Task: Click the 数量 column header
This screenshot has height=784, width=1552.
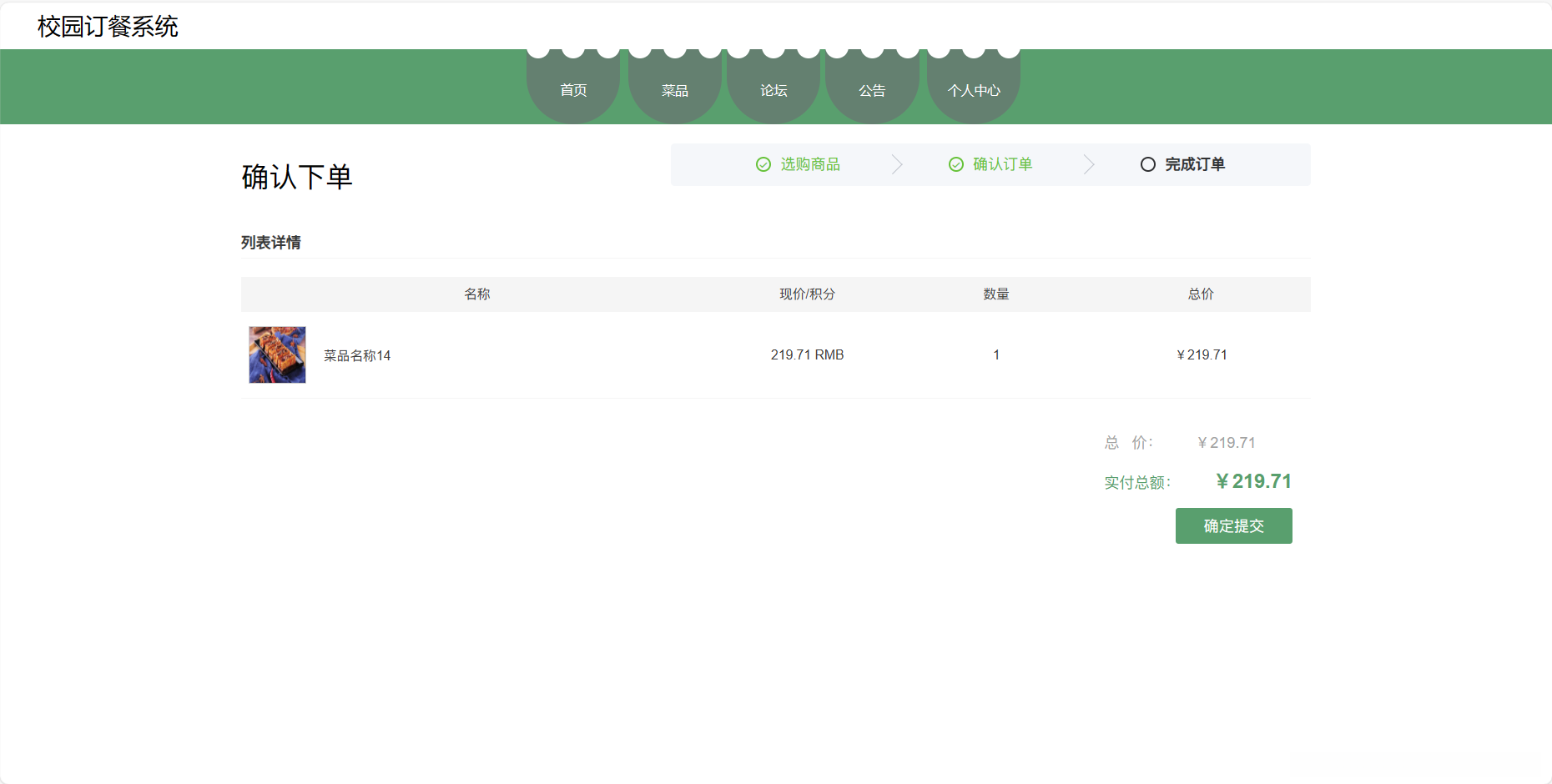Action: coord(996,294)
